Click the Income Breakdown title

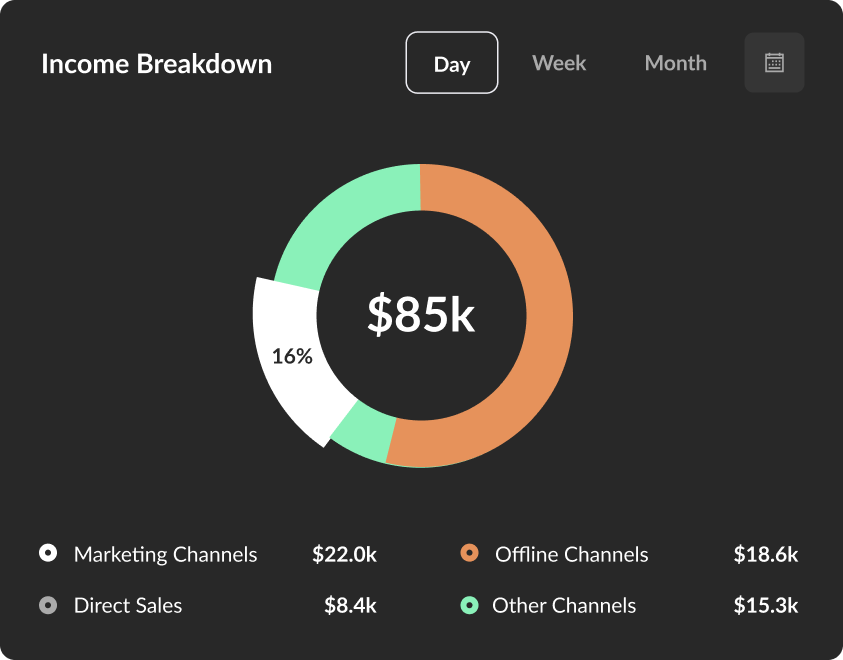pyautogui.click(x=156, y=64)
